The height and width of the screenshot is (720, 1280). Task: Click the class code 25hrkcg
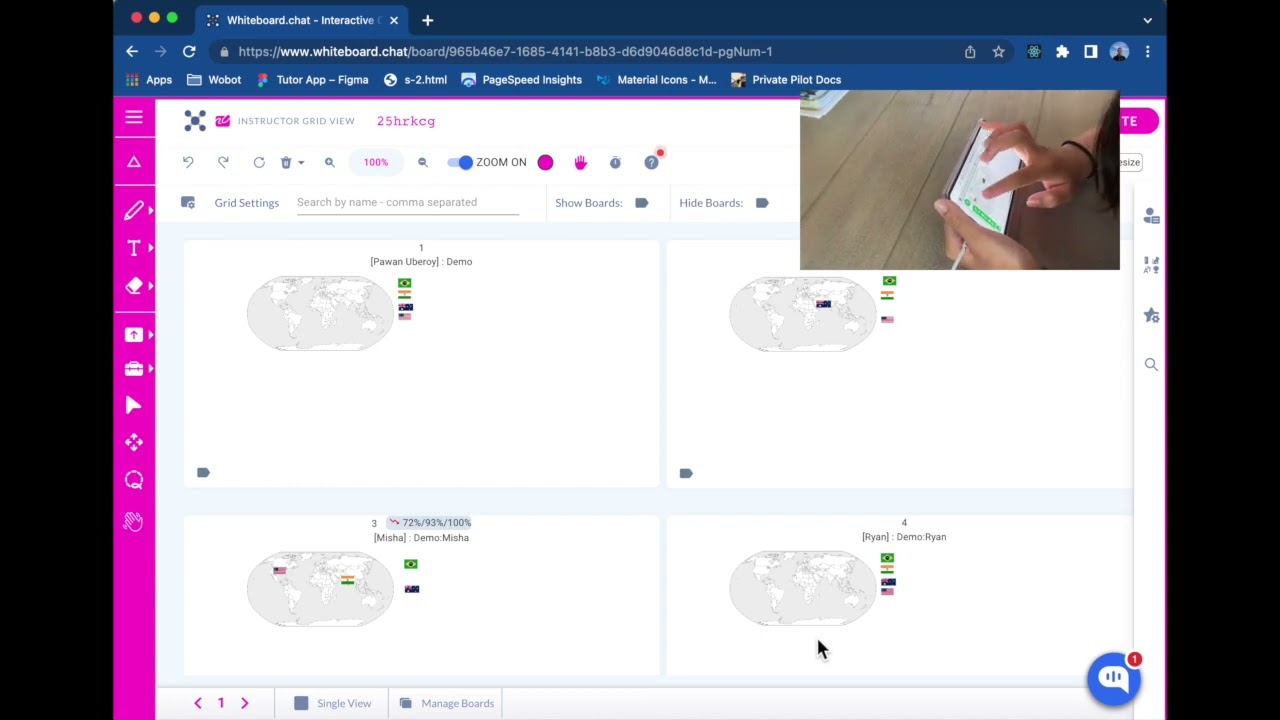point(406,121)
